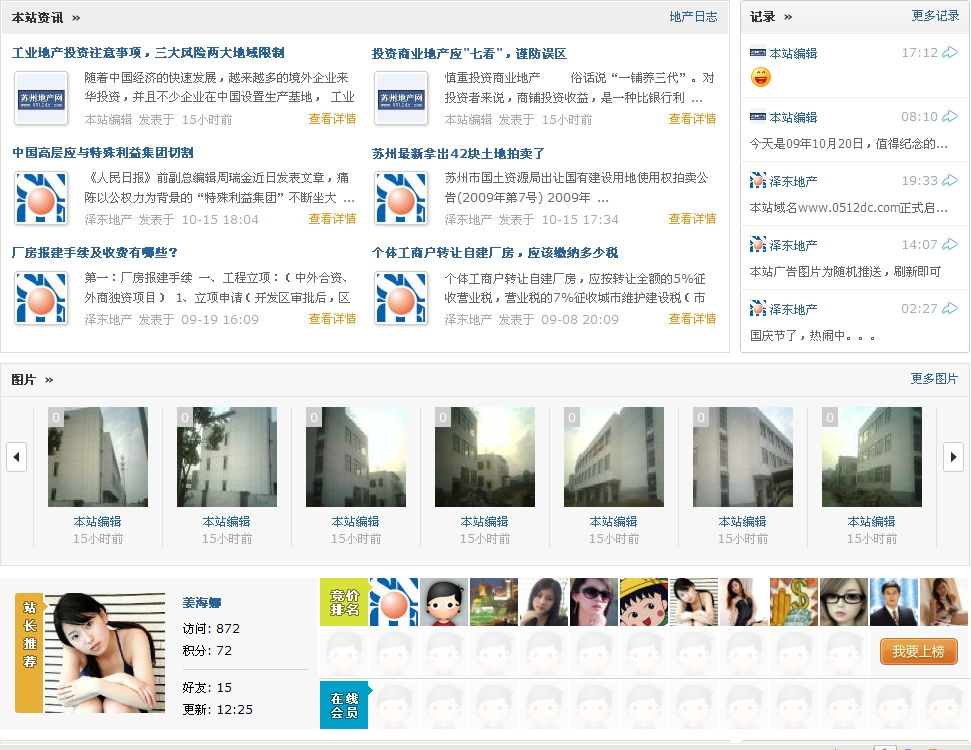The height and width of the screenshot is (750, 971).
Task: Open the article 厂房报建手续及收费有哪些?
Action: tap(95, 253)
